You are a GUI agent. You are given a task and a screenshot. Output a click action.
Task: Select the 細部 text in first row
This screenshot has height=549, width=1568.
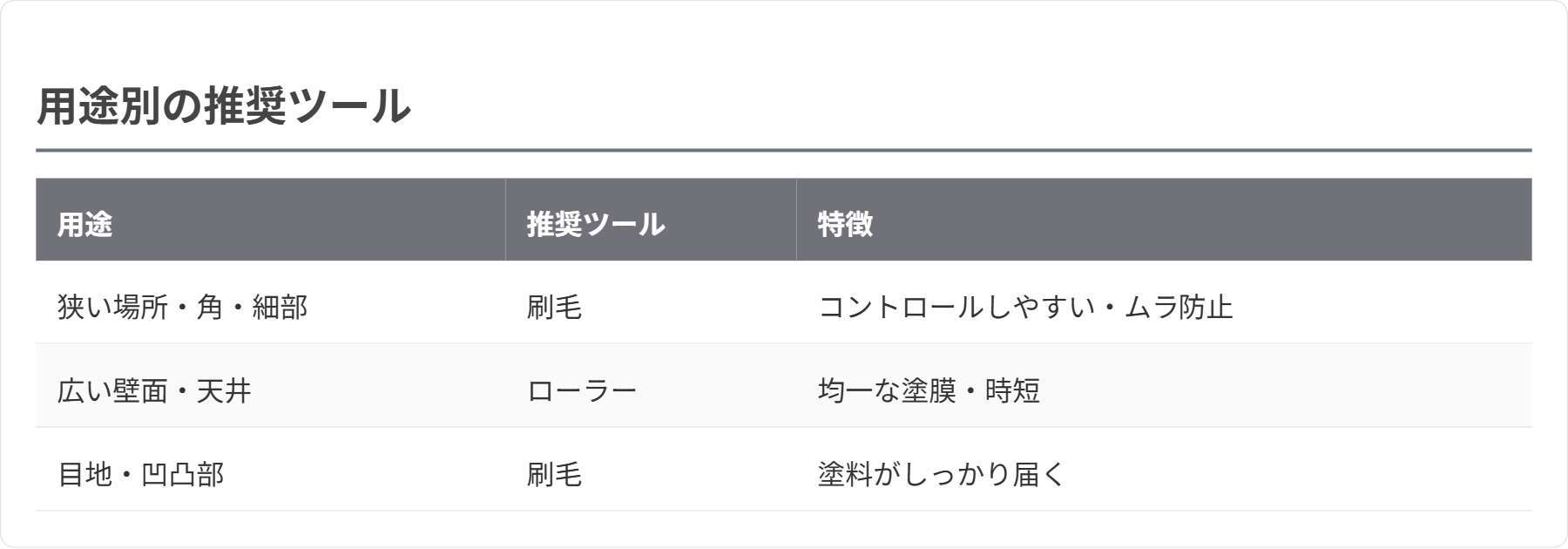click(x=280, y=308)
